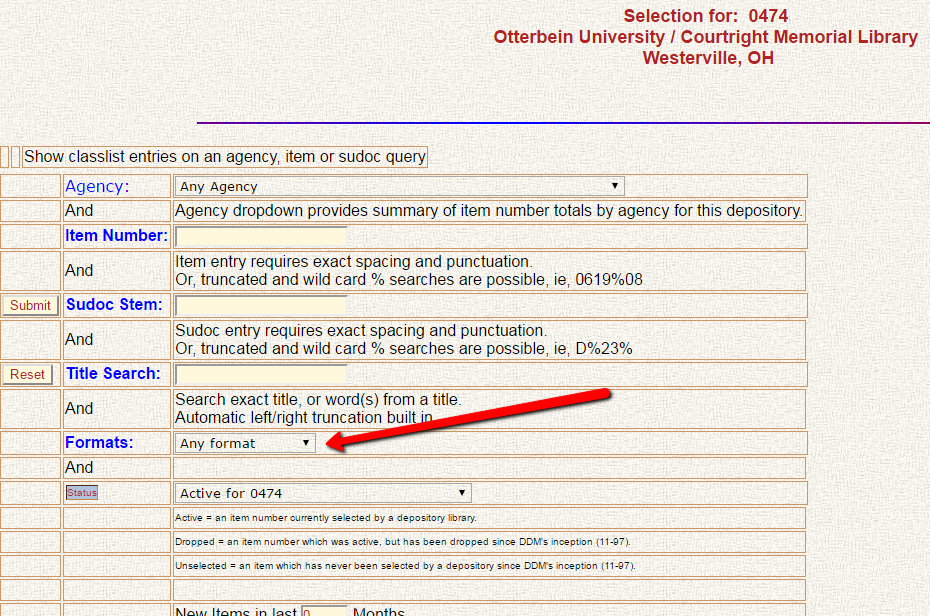Click the wildcard example 'D%23%' line
This screenshot has height=616, width=930.
click(404, 349)
